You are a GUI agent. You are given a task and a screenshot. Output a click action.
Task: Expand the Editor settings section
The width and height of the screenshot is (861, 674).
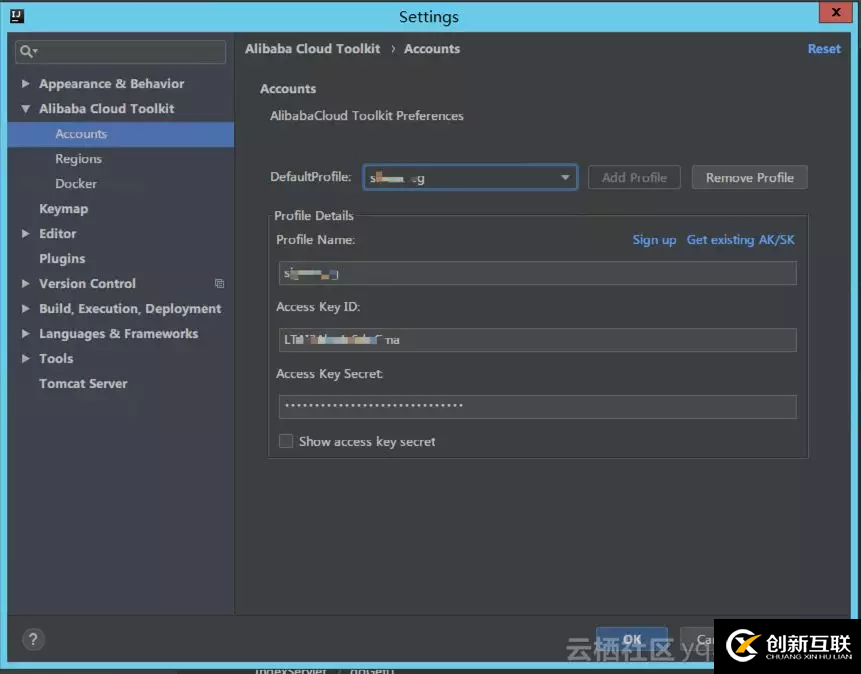point(26,234)
